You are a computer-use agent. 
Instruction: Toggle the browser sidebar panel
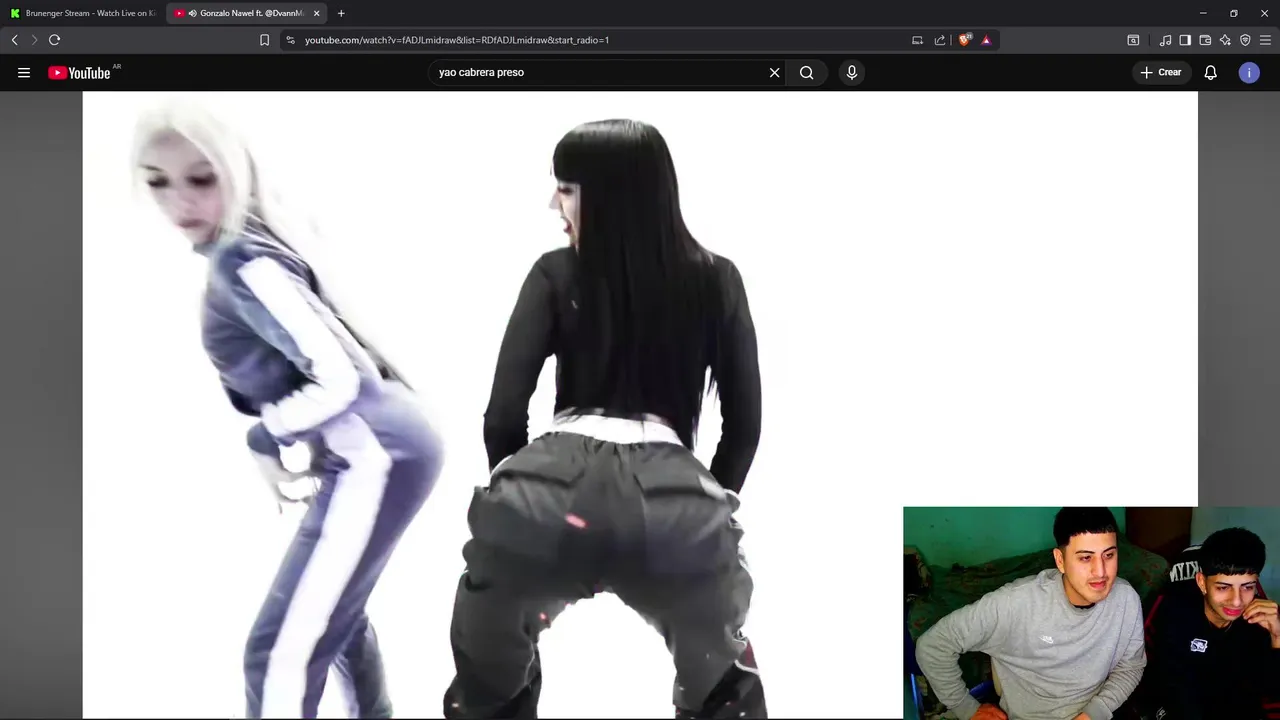[x=1185, y=40]
